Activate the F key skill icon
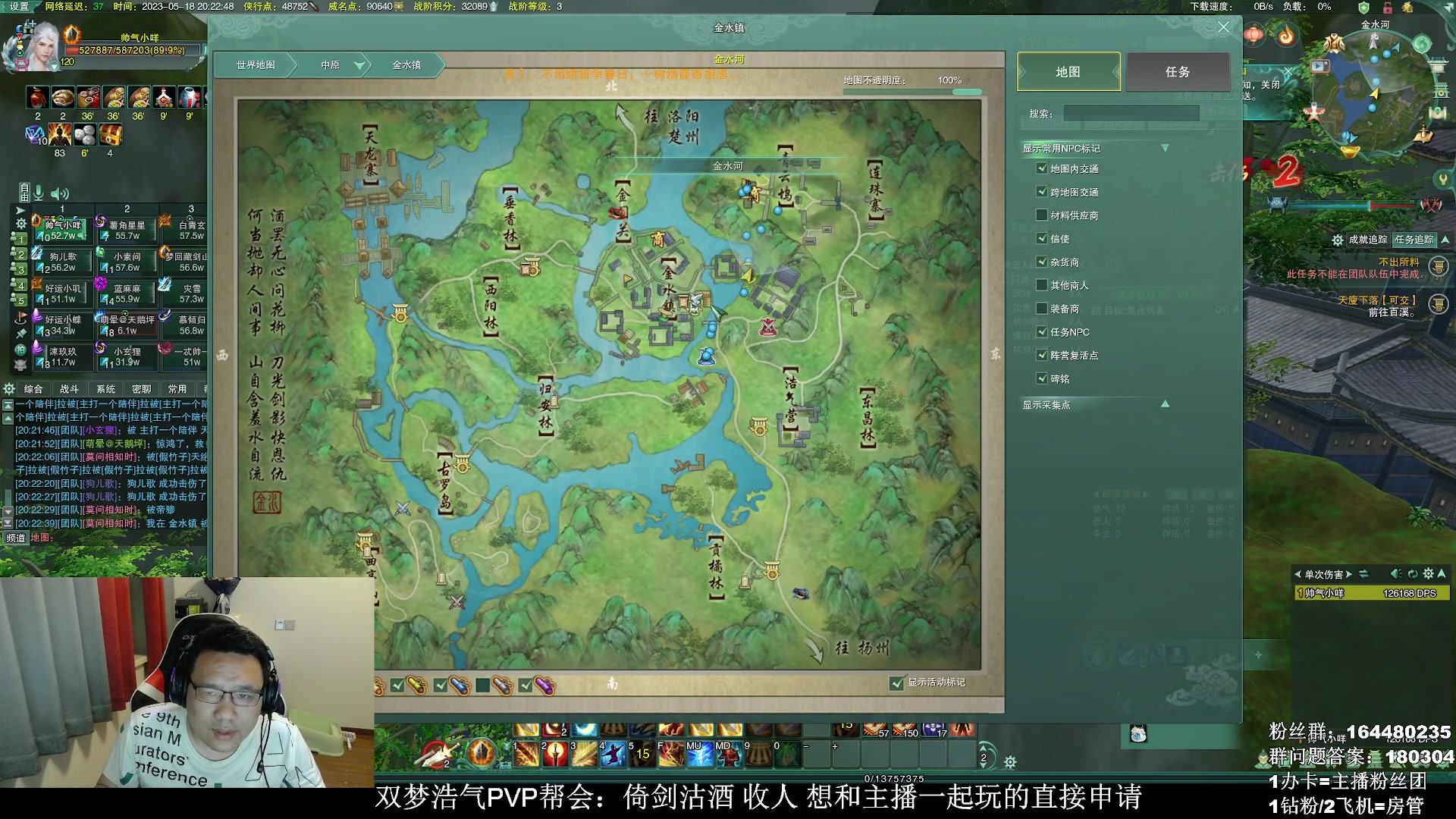This screenshot has width=1456, height=819. pos(670,754)
